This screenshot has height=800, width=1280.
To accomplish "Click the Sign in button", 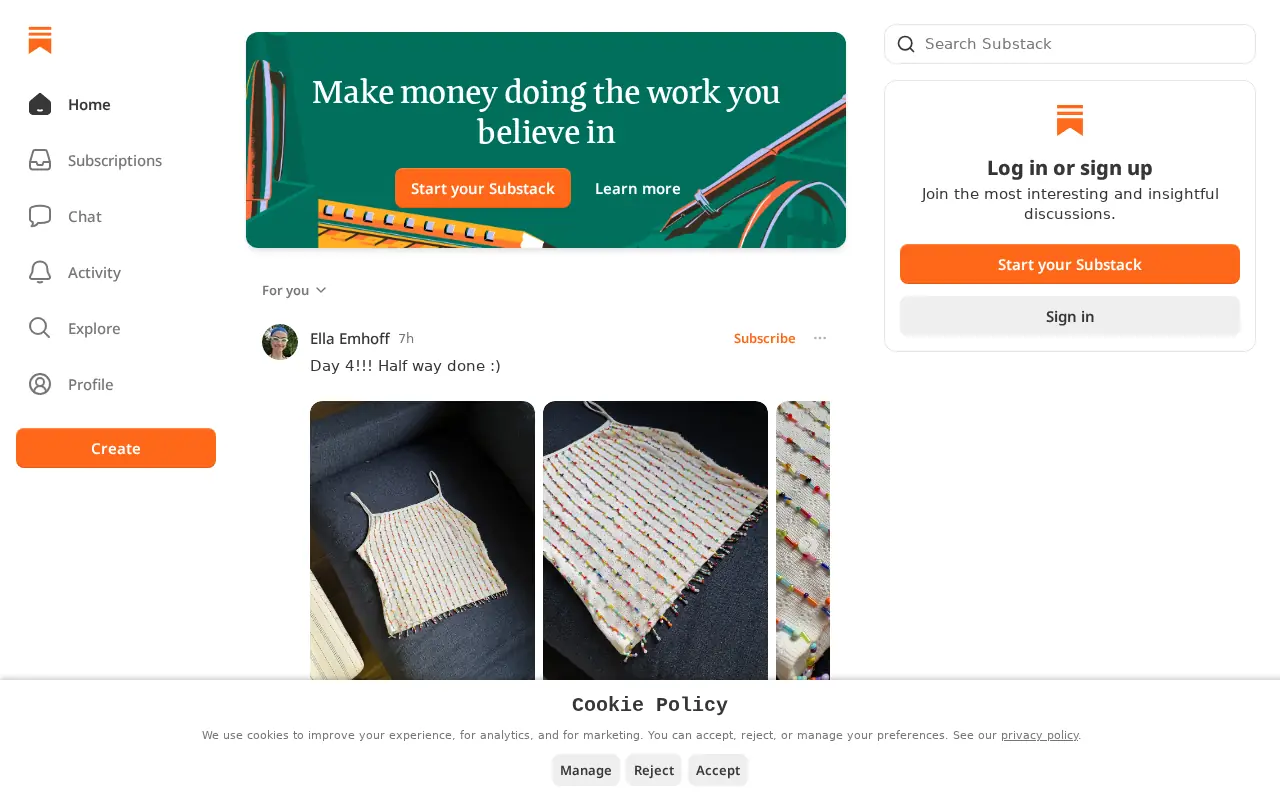I will [1070, 316].
